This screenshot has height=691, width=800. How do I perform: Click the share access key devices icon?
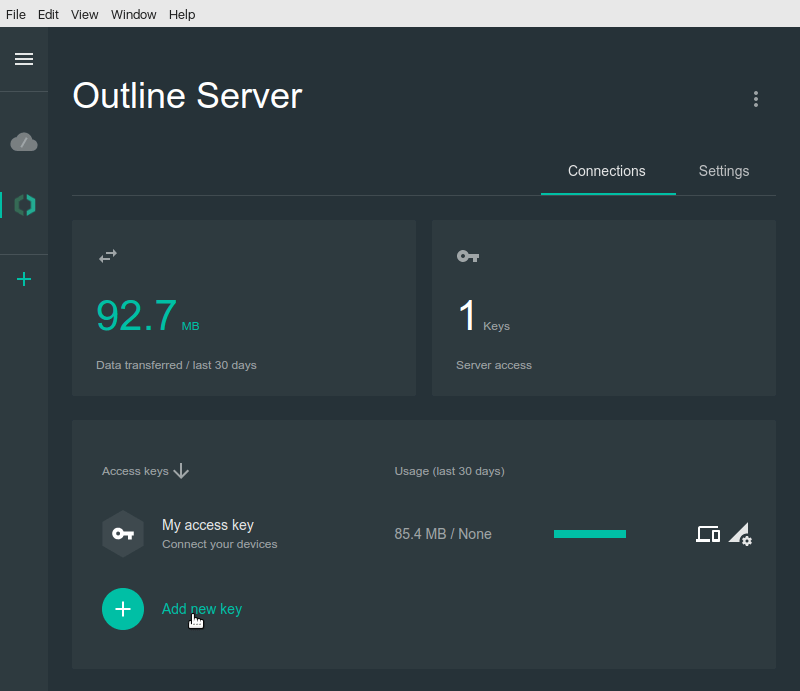tap(708, 534)
